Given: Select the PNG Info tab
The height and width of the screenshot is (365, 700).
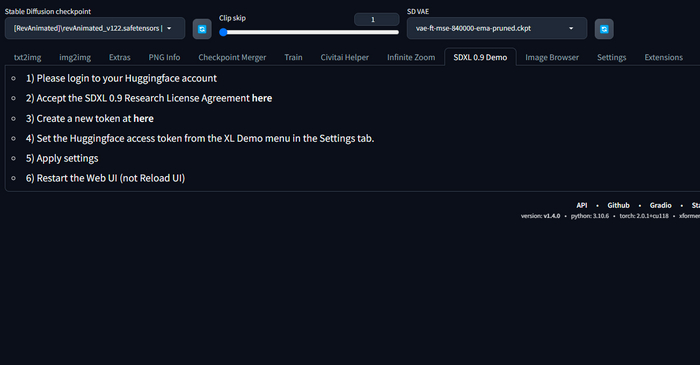Looking at the screenshot, I should point(164,58).
